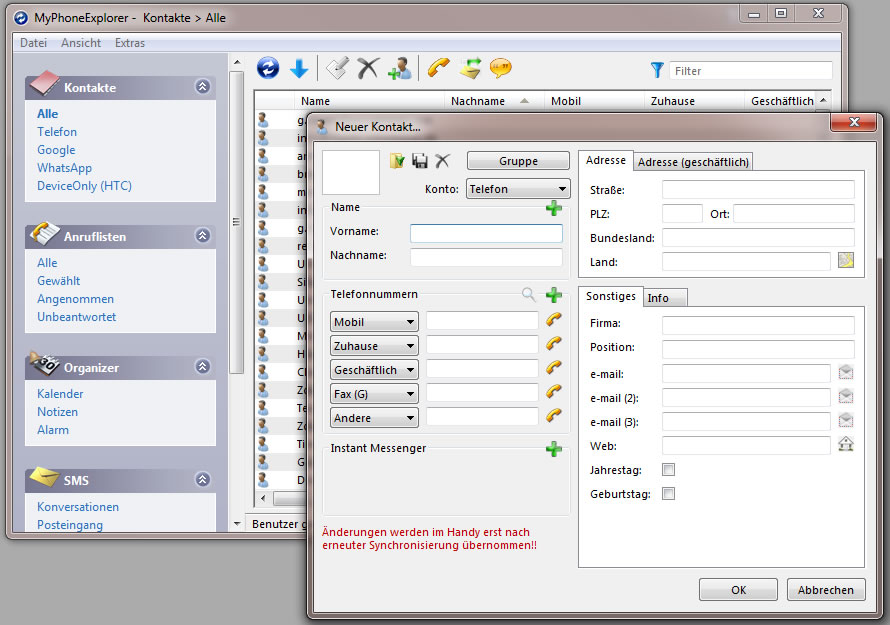This screenshot has width=890, height=625.
Task: Open the Info tab
Action: (658, 298)
